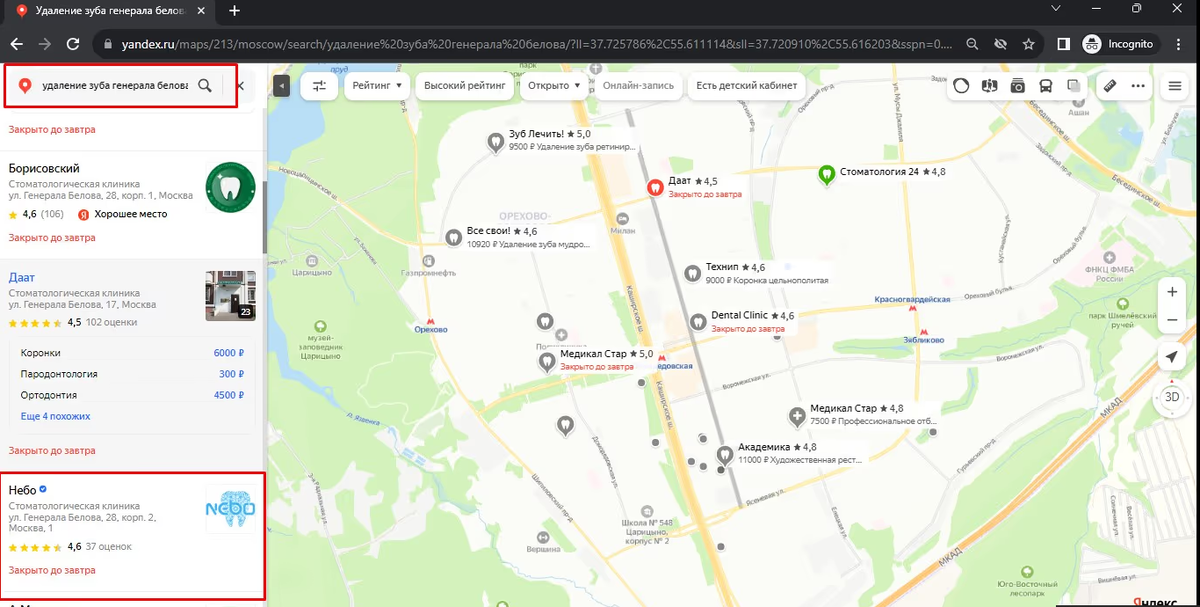
Task: Locate me with the arrow geolocation button
Action: (1171, 358)
